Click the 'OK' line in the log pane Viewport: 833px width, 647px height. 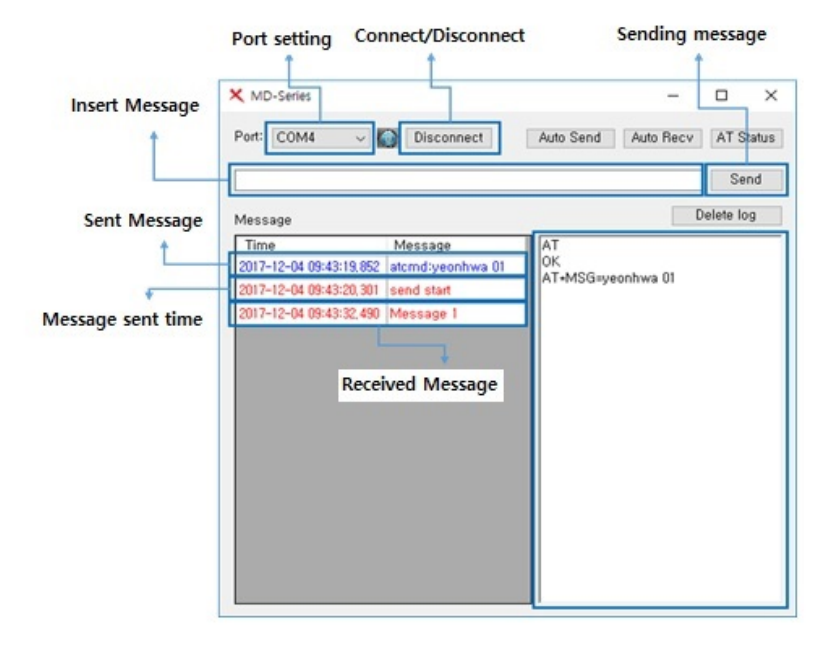click(x=551, y=261)
